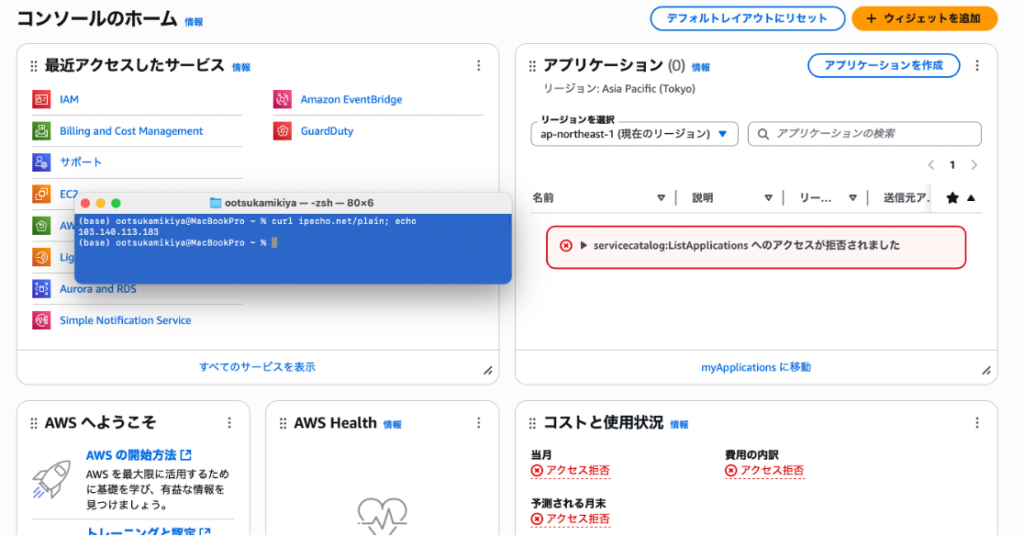Open Billing and Cost Management link
The height and width of the screenshot is (536, 1024).
131,131
